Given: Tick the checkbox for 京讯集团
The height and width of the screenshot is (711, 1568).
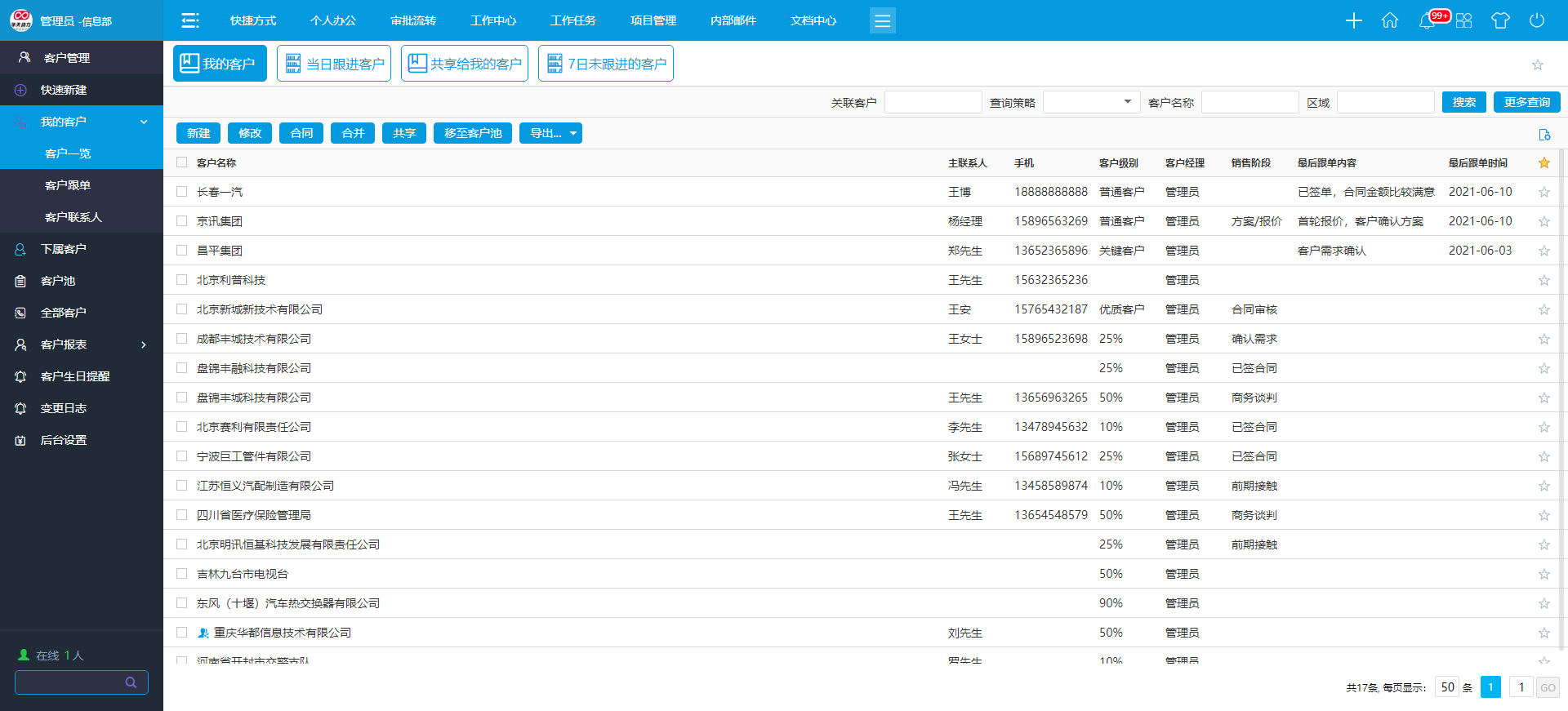Looking at the screenshot, I should (182, 221).
